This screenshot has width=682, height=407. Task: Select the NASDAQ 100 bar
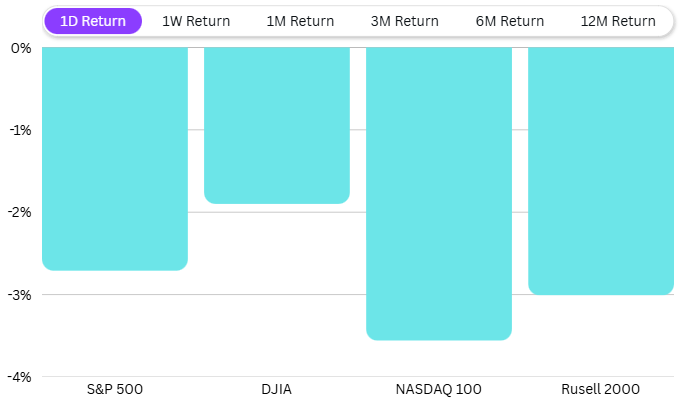pos(439,194)
